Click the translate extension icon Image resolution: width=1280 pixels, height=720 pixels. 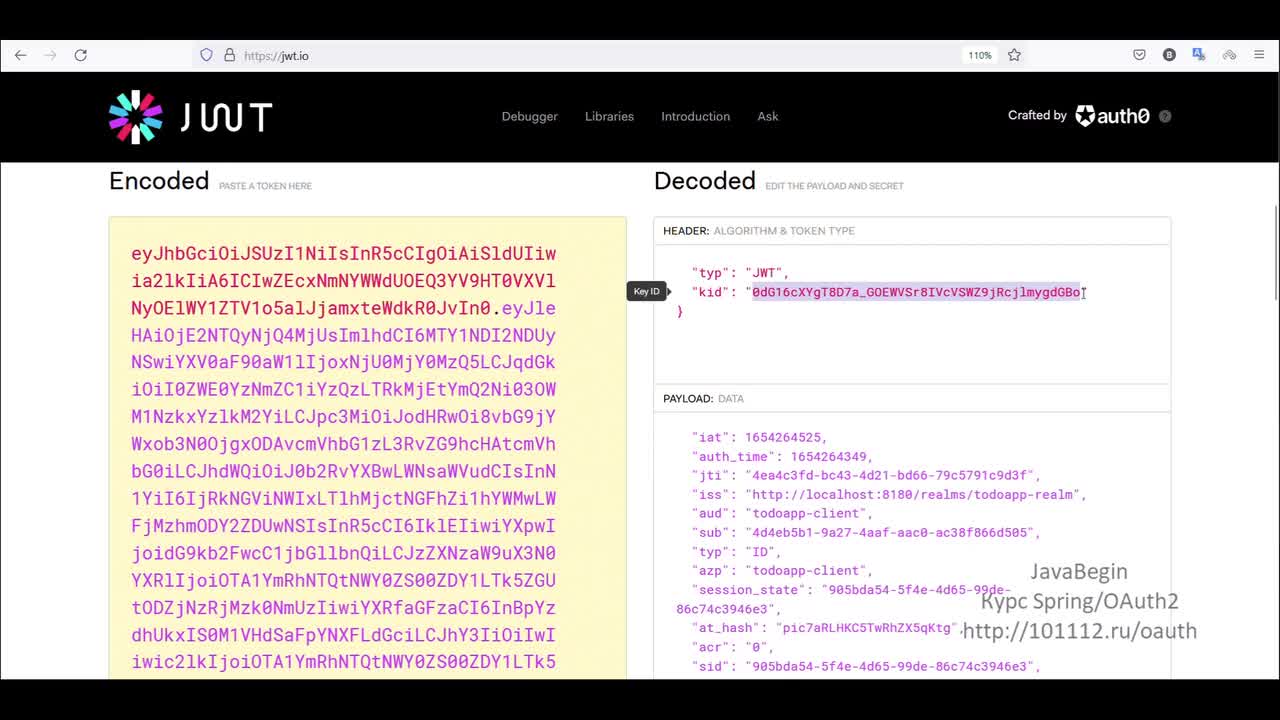[1199, 55]
